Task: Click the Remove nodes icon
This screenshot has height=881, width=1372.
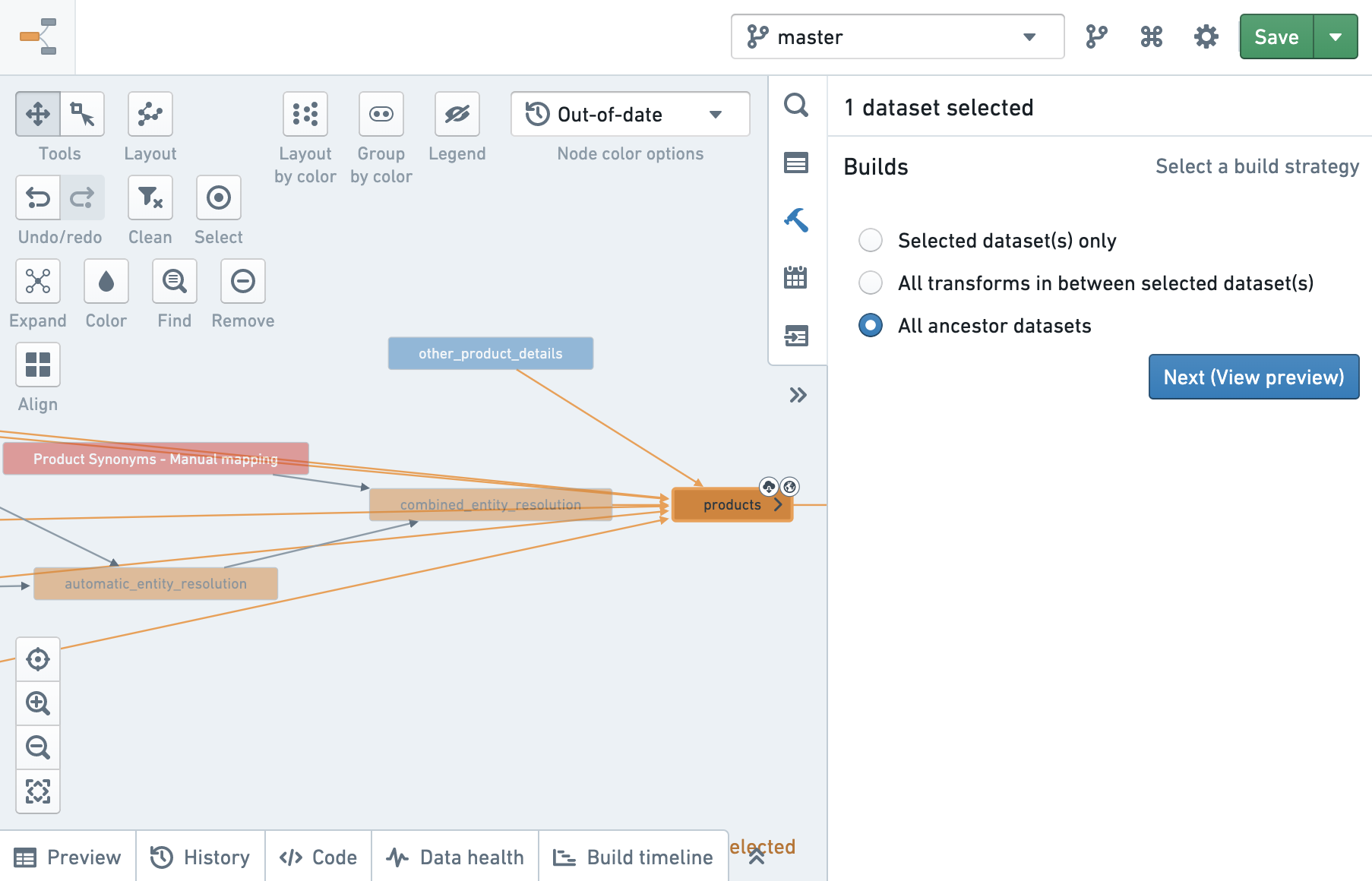Action: coord(243,281)
